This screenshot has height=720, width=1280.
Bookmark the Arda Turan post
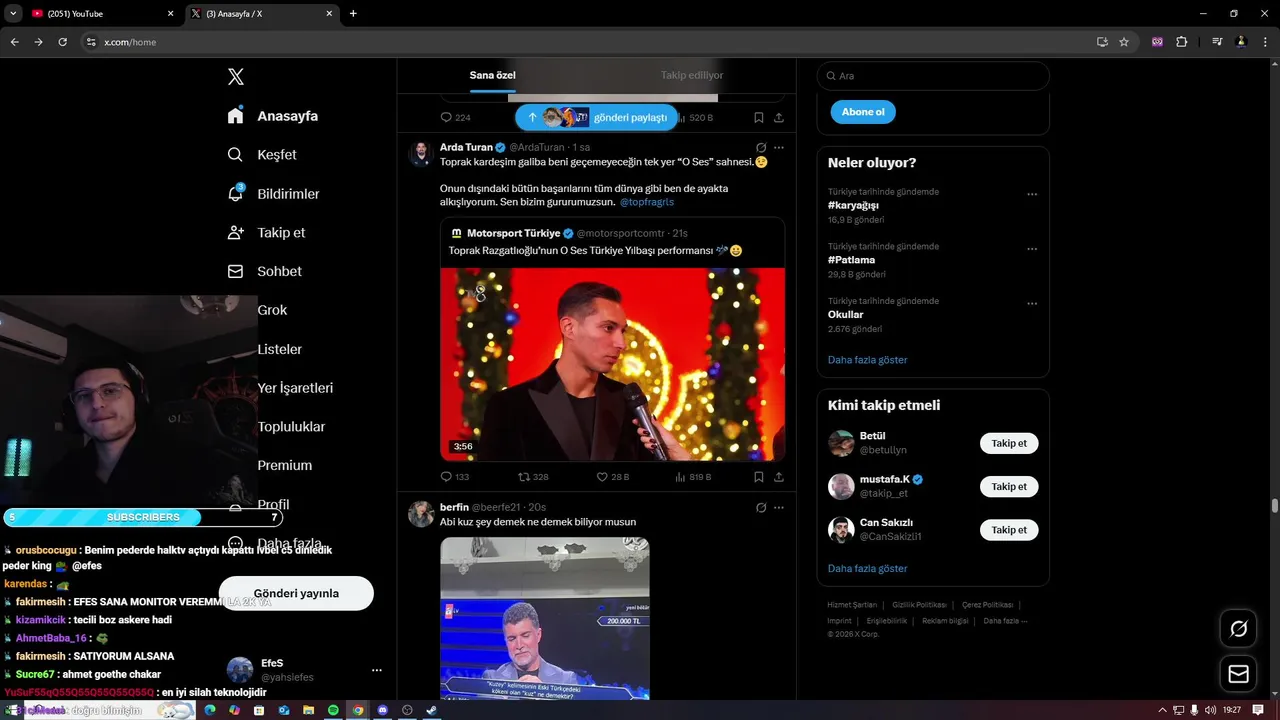point(759,477)
